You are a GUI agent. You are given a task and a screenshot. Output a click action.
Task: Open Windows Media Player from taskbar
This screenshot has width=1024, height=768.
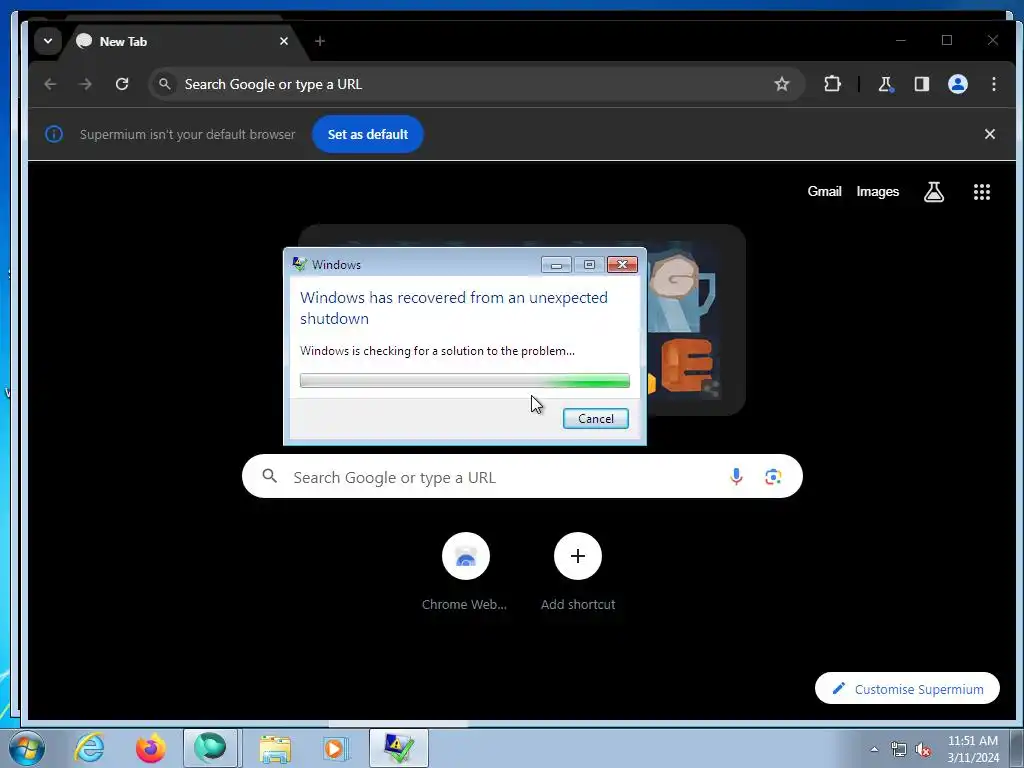pyautogui.click(x=335, y=748)
